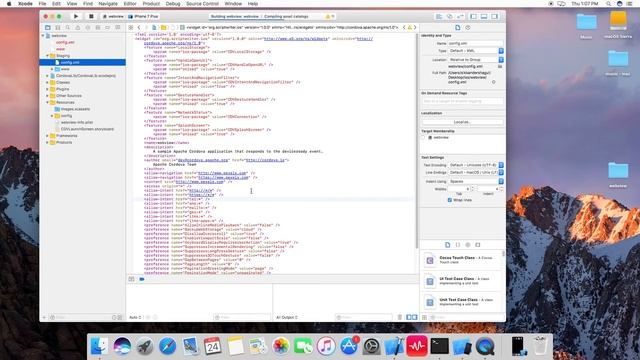Screen dimensions: 640x360
Task: Open the Object library tab
Action: (468, 244)
